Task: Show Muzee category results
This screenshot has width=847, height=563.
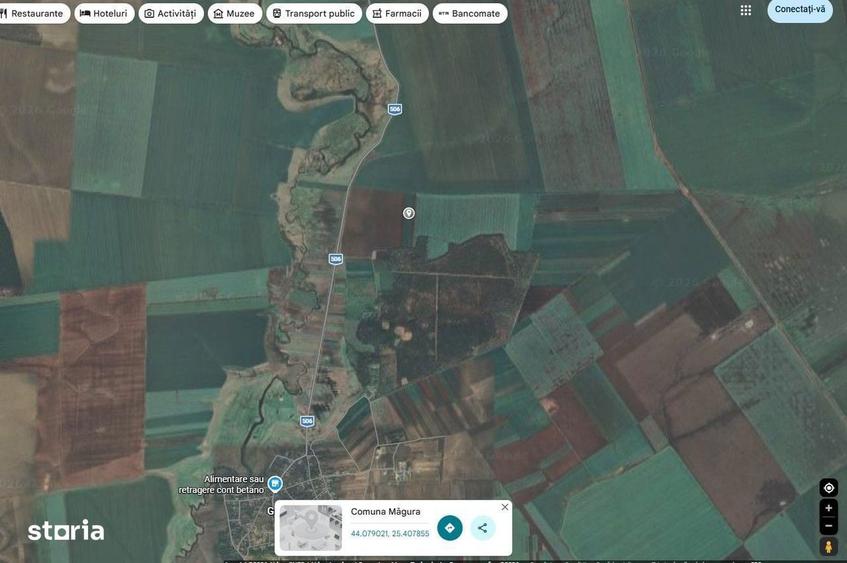Action: [235, 13]
